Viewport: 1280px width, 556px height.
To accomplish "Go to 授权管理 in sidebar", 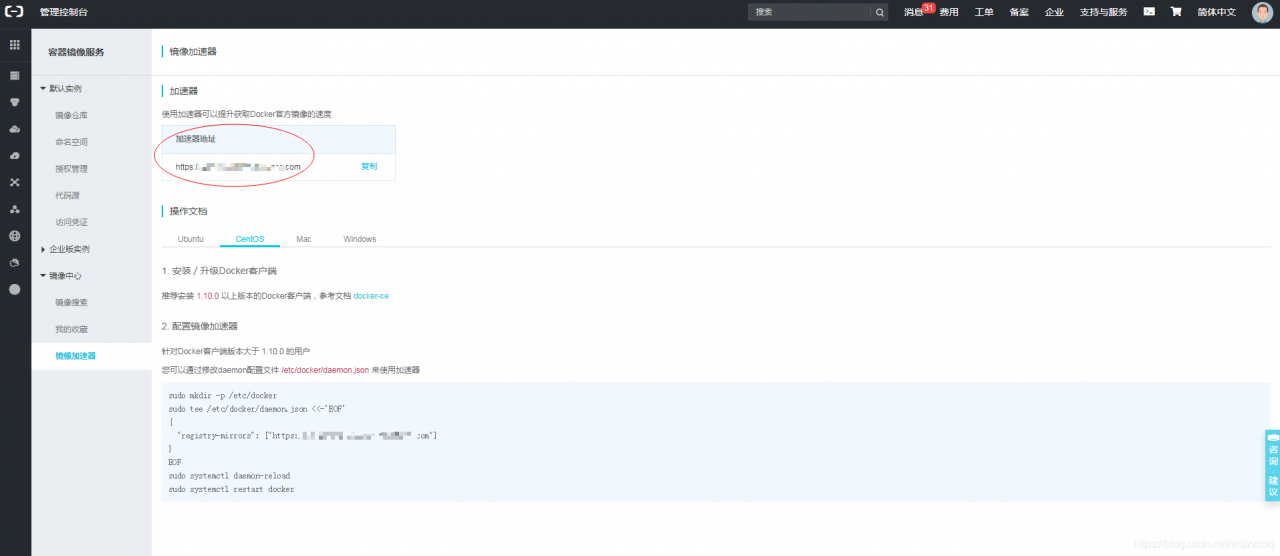I will [x=72, y=169].
